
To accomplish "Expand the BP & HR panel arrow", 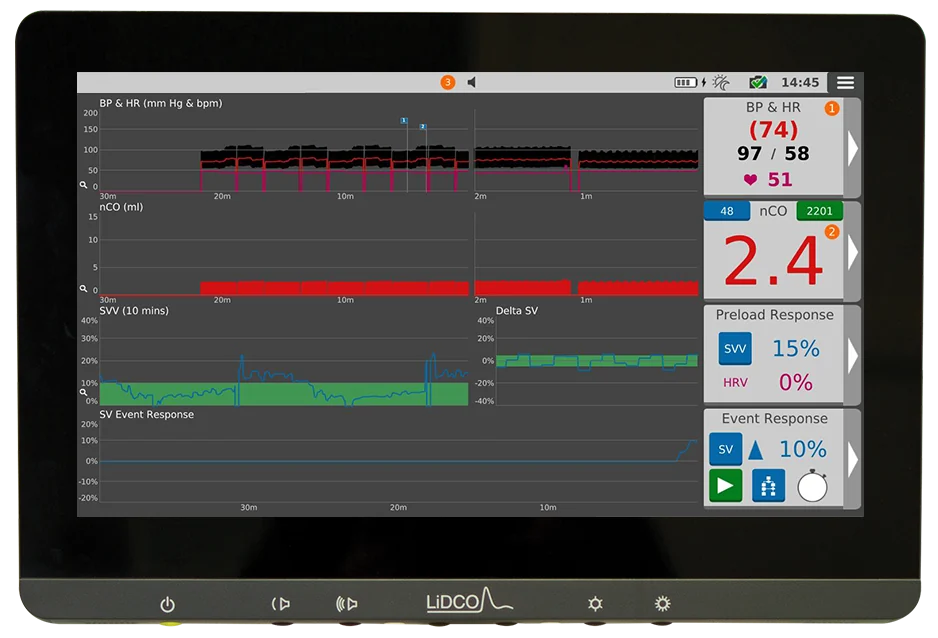I will pos(852,148).
